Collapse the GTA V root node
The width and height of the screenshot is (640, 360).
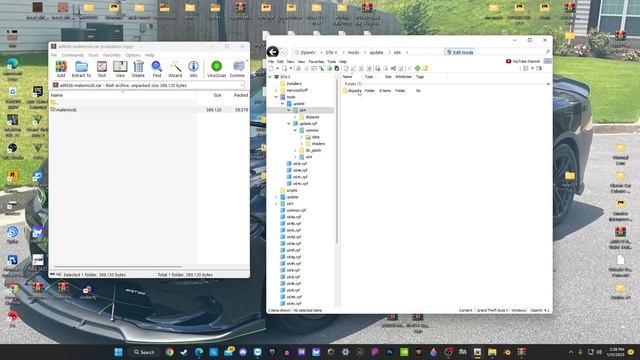[270, 77]
